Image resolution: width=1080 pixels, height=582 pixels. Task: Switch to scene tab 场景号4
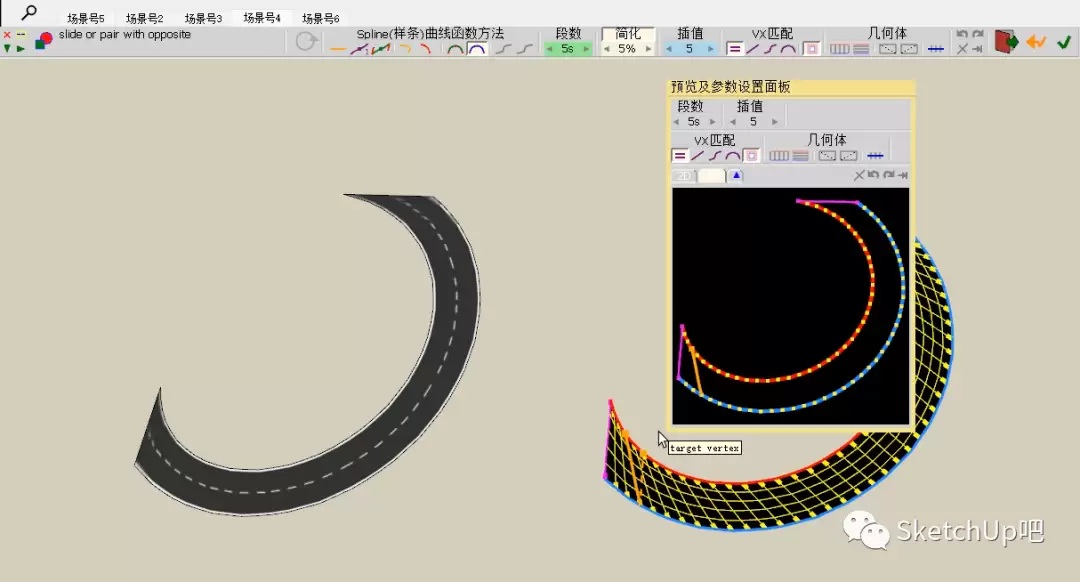pyautogui.click(x=262, y=18)
